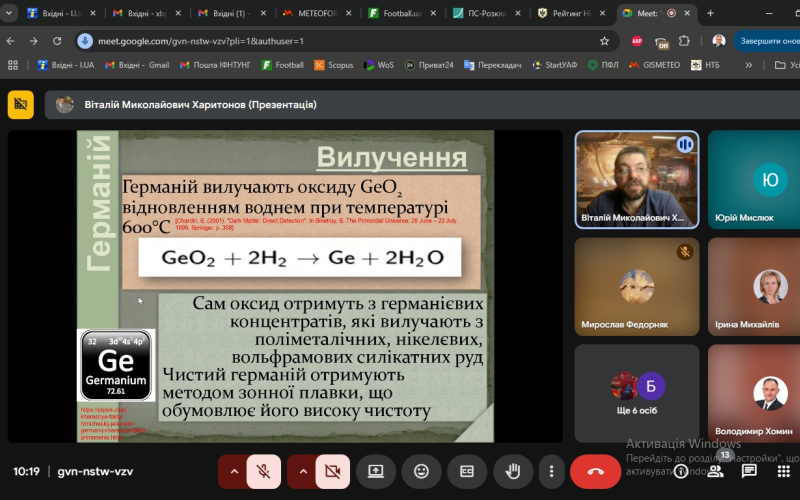Raise hand in the meeting
This screenshot has width=800, height=500.
[x=513, y=471]
